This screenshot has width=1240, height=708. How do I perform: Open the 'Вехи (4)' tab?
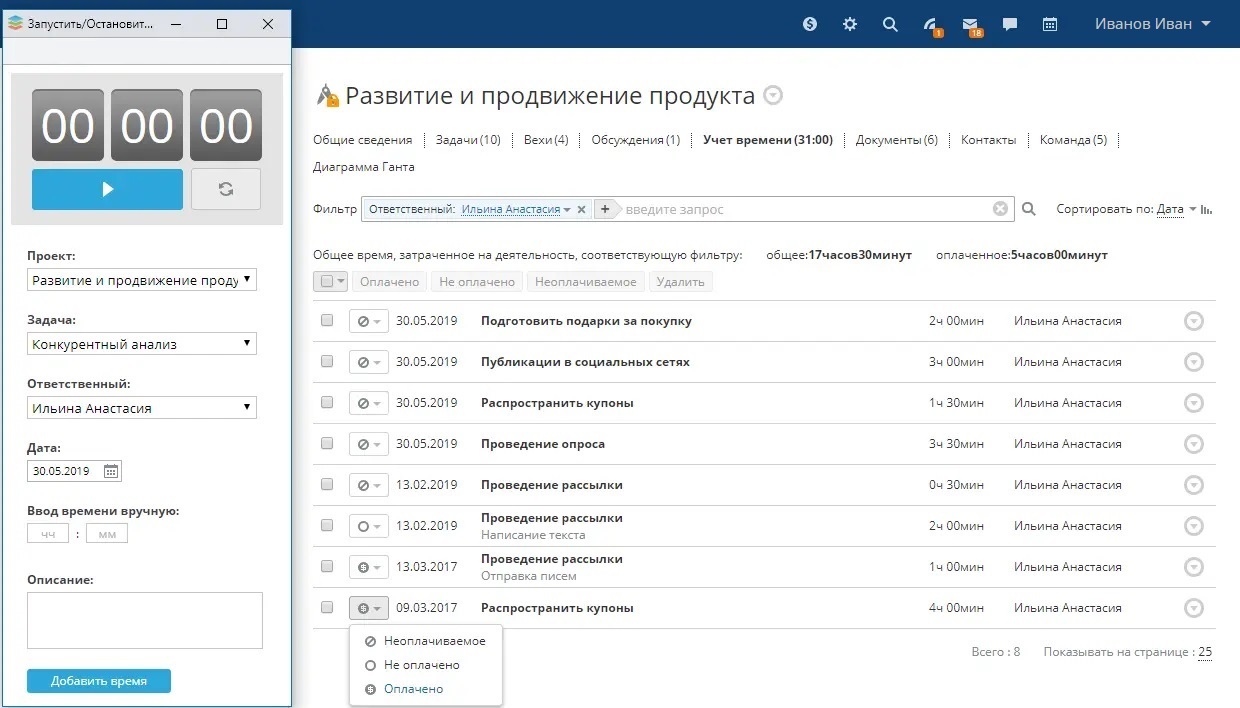(546, 140)
